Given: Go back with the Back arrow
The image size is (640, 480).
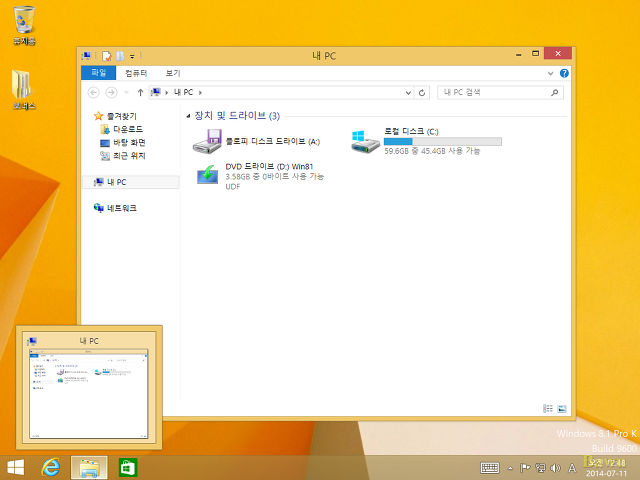Looking at the screenshot, I should tap(93, 93).
